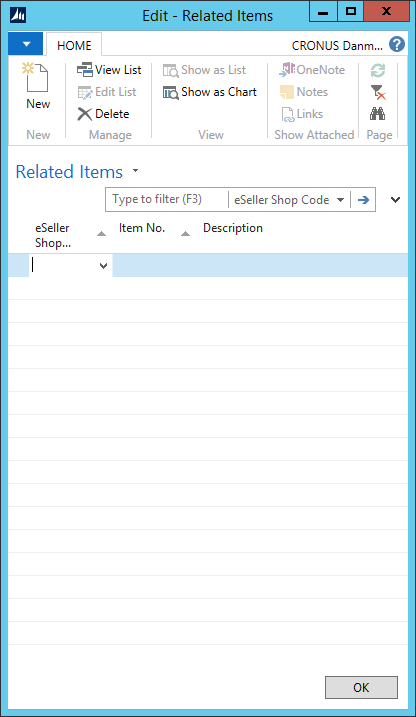The height and width of the screenshot is (717, 416).
Task: Sort by the Description column header
Action: (233, 228)
